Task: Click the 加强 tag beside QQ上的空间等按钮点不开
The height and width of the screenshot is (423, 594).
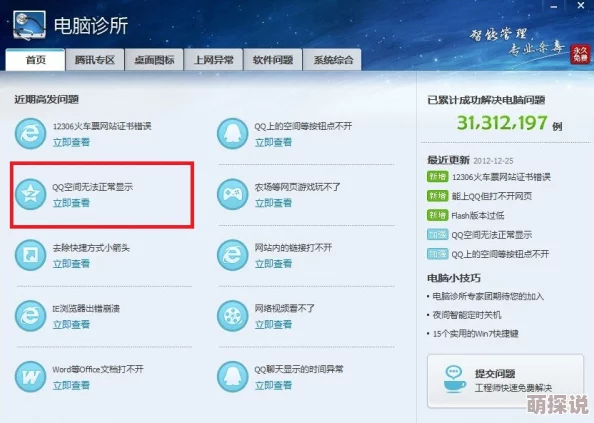Action: [438, 254]
